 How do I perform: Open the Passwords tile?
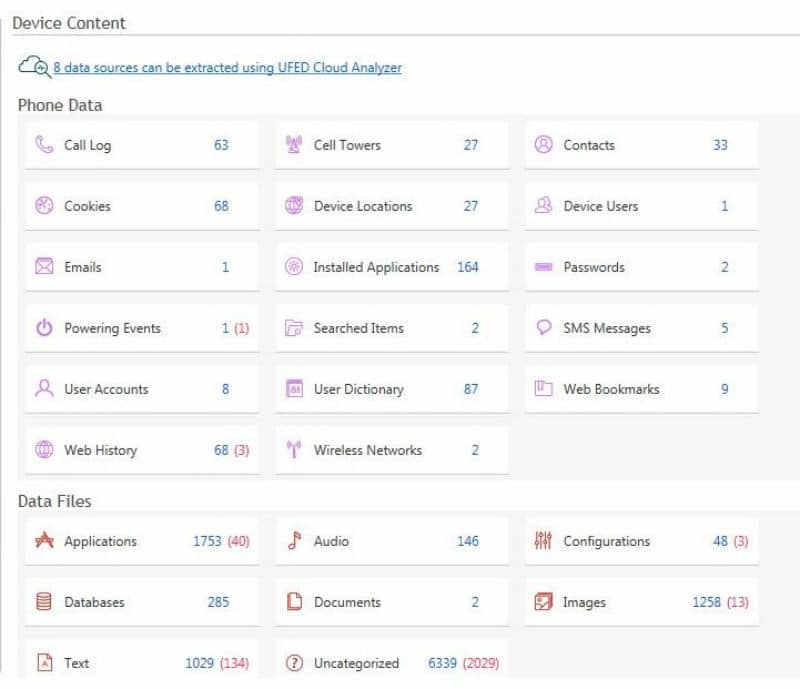640,267
